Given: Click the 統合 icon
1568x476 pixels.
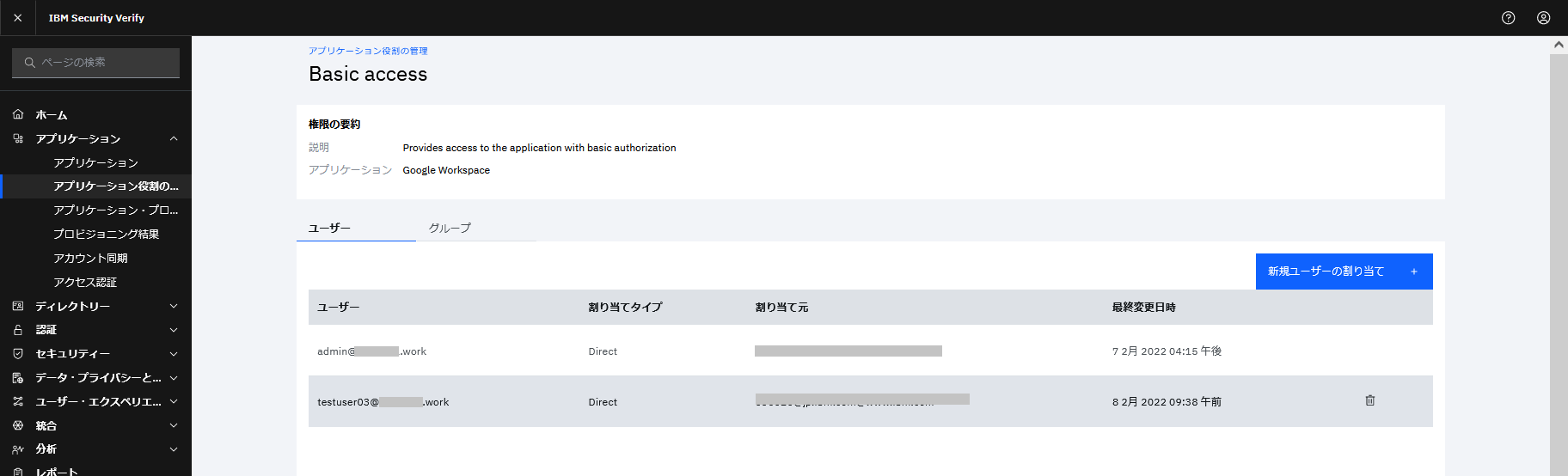Looking at the screenshot, I should (x=18, y=425).
